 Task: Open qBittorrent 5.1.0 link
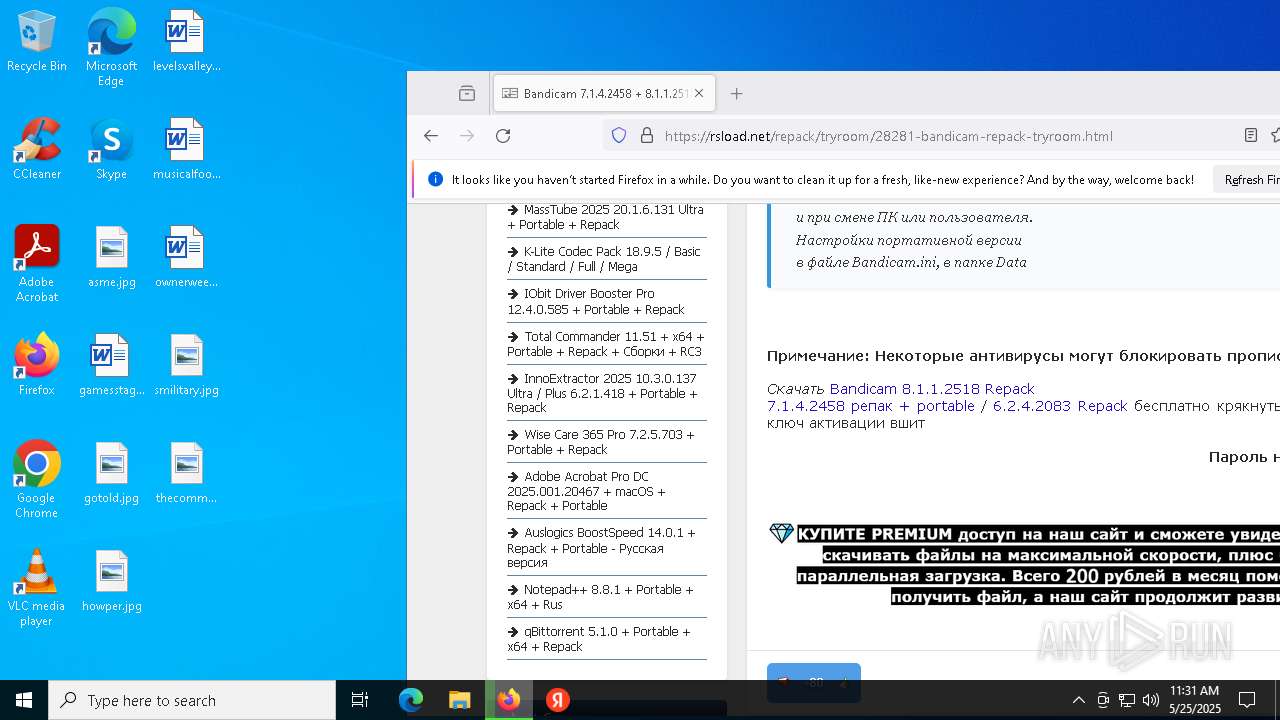coord(598,639)
